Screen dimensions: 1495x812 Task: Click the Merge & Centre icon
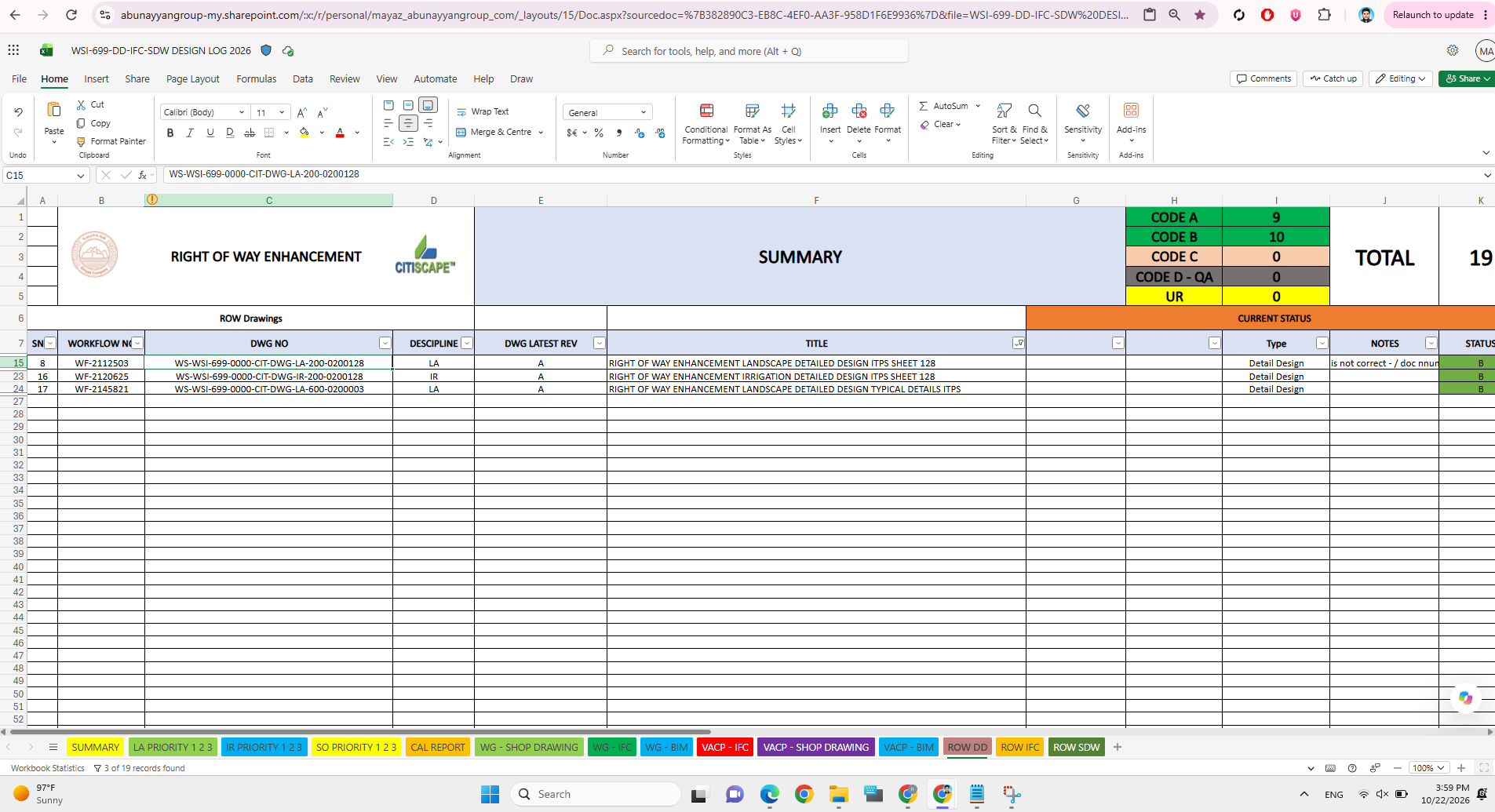point(461,133)
